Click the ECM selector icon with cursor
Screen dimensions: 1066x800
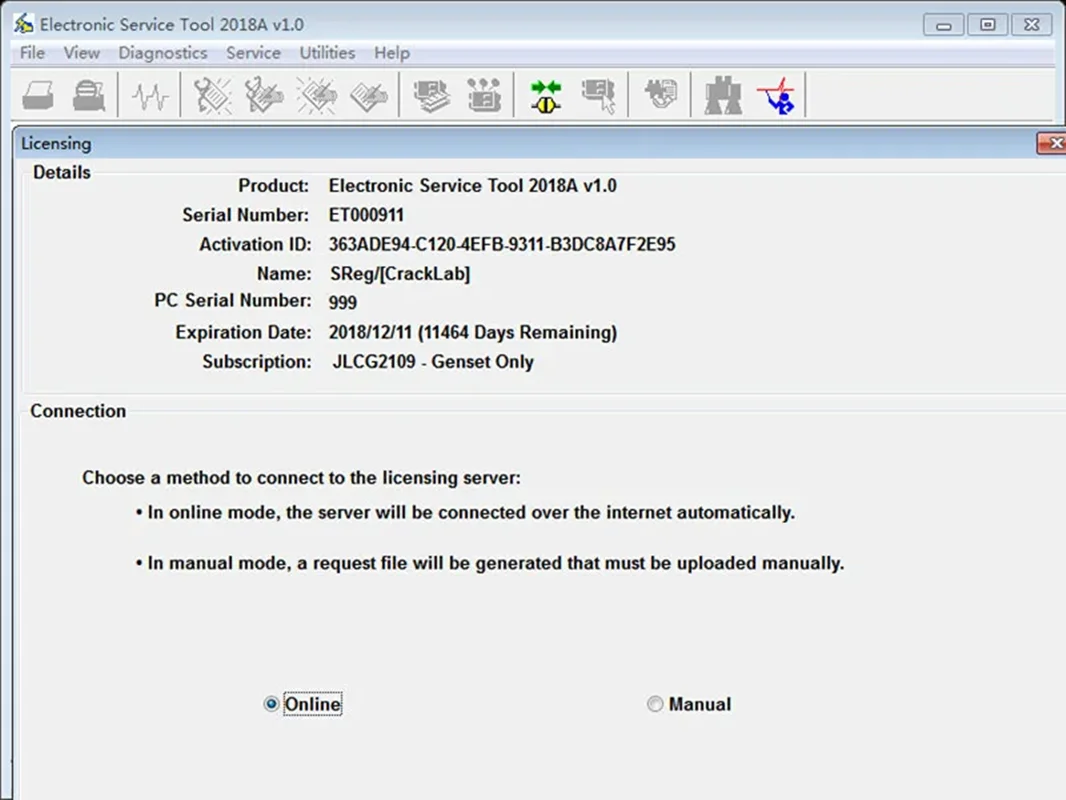tap(598, 96)
